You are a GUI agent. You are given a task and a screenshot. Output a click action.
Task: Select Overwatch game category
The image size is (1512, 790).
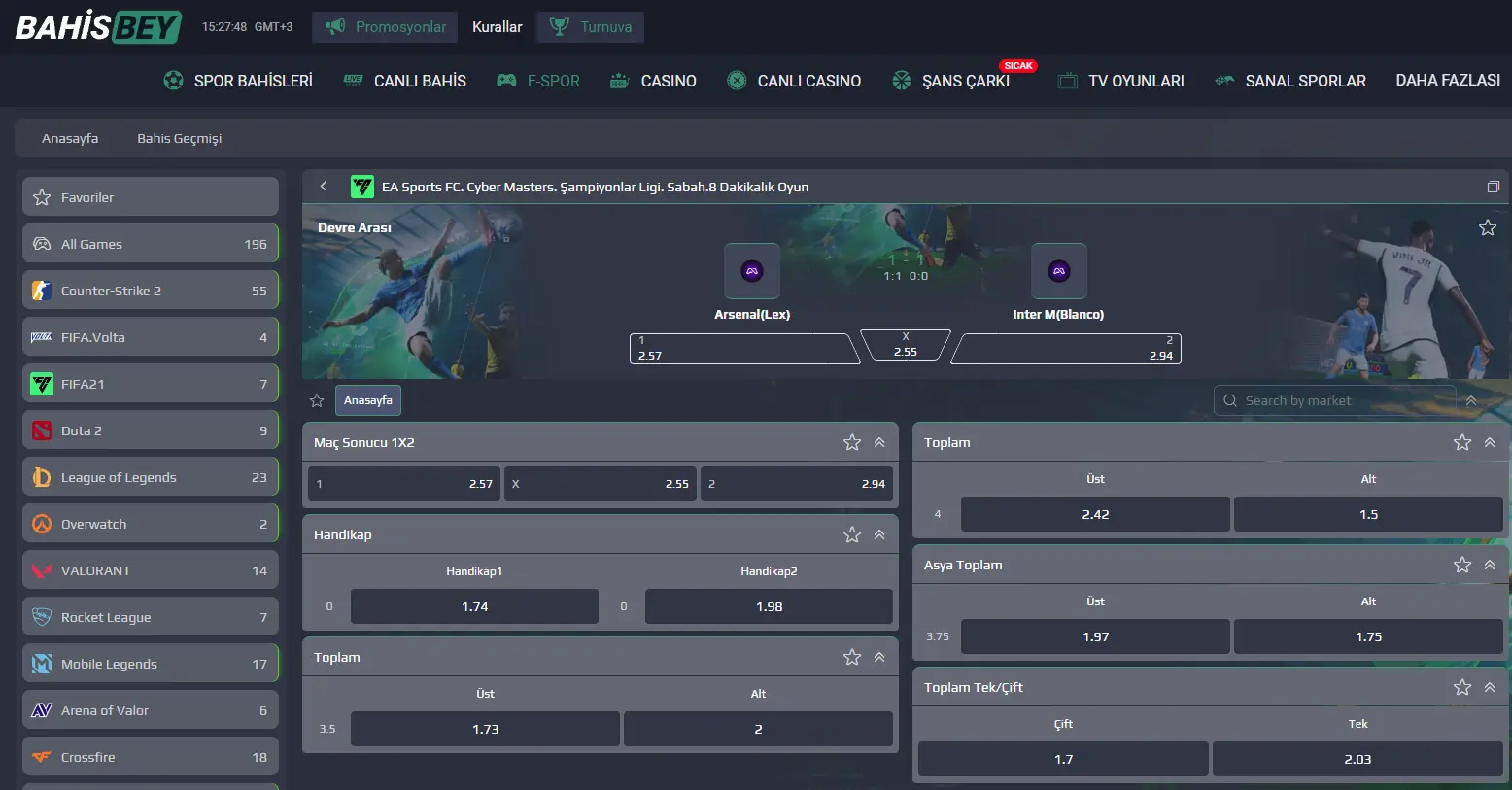coord(151,523)
